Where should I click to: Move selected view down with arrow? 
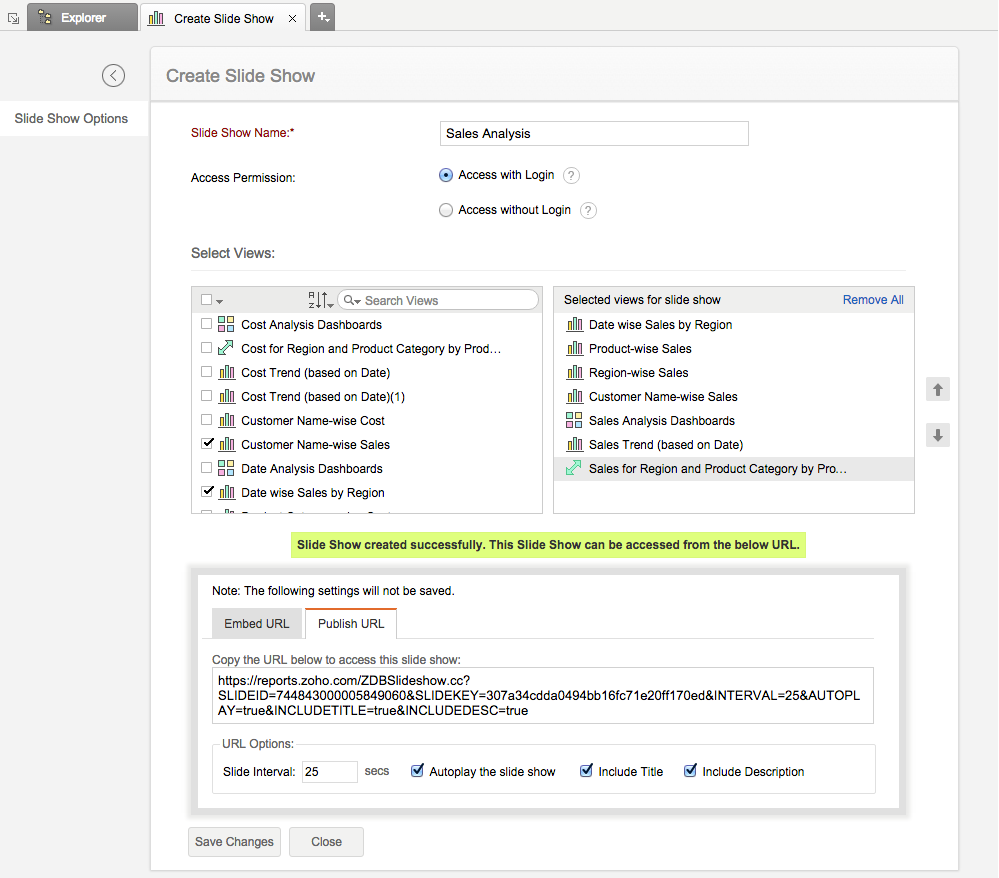(938, 435)
